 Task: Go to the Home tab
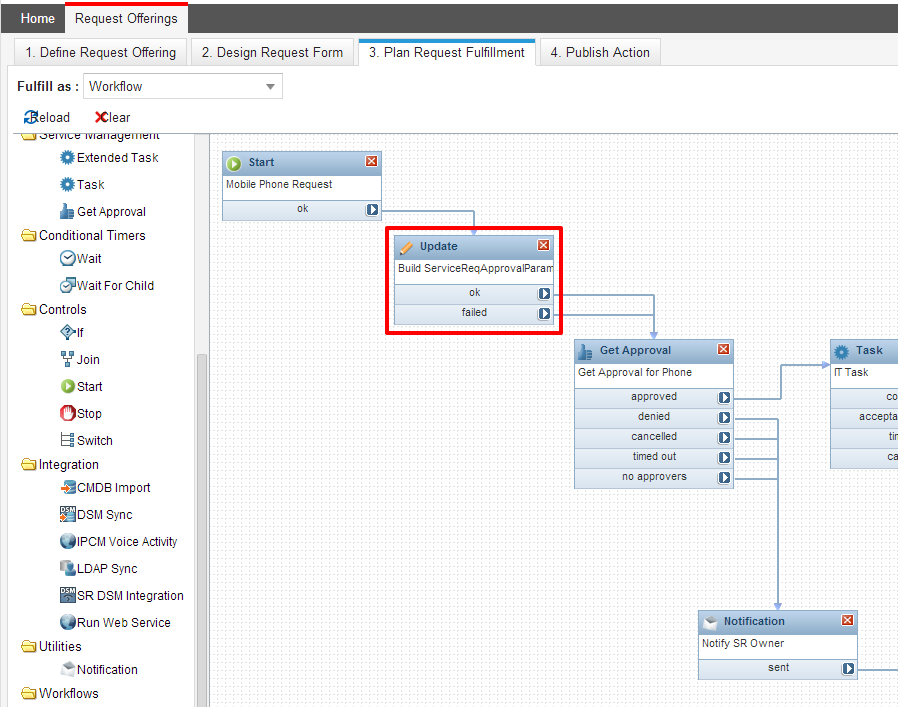tap(37, 18)
